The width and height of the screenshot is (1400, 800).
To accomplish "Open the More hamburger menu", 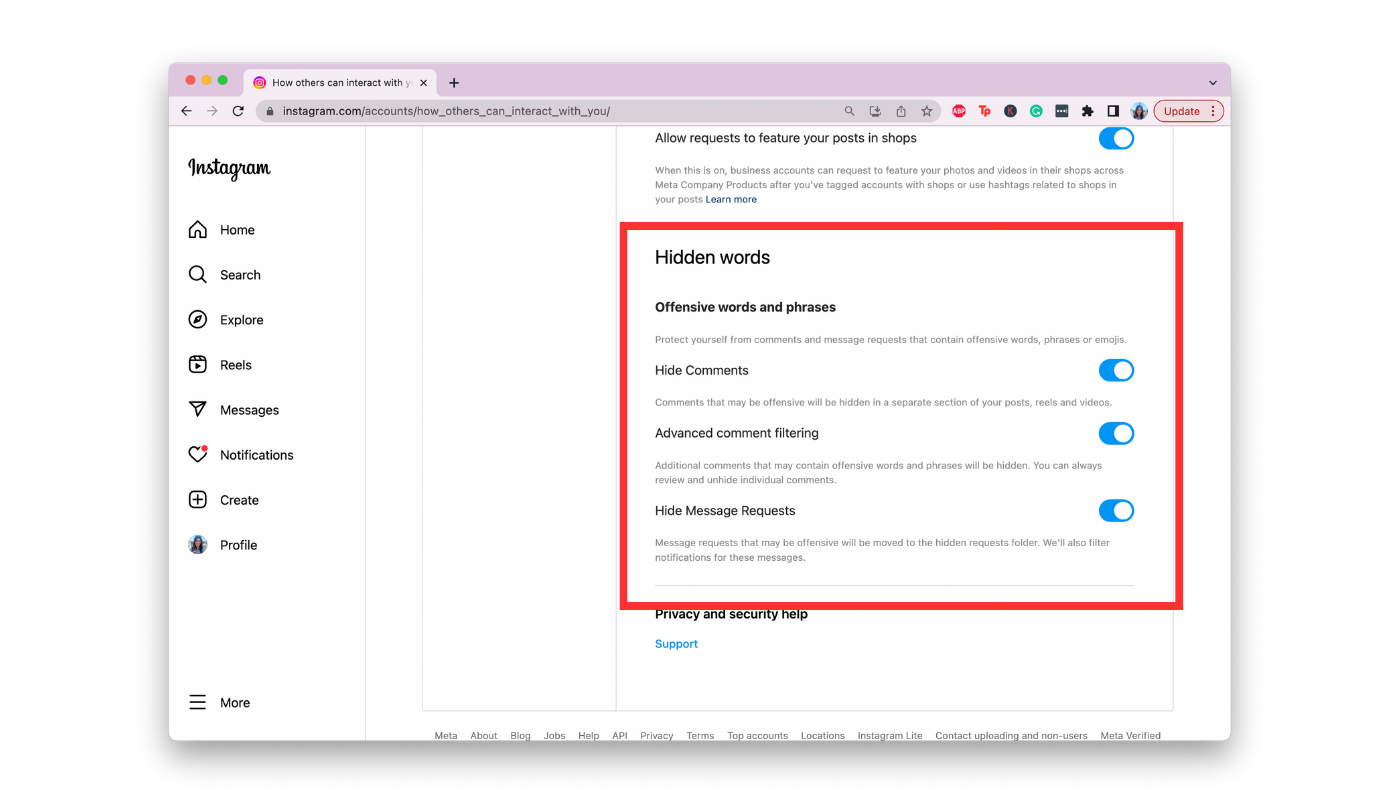I will click(x=198, y=703).
